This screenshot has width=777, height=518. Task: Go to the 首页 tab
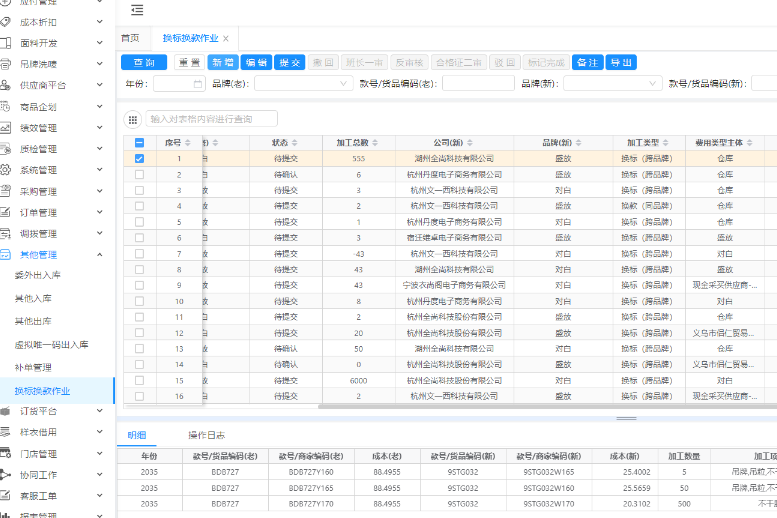pos(130,38)
